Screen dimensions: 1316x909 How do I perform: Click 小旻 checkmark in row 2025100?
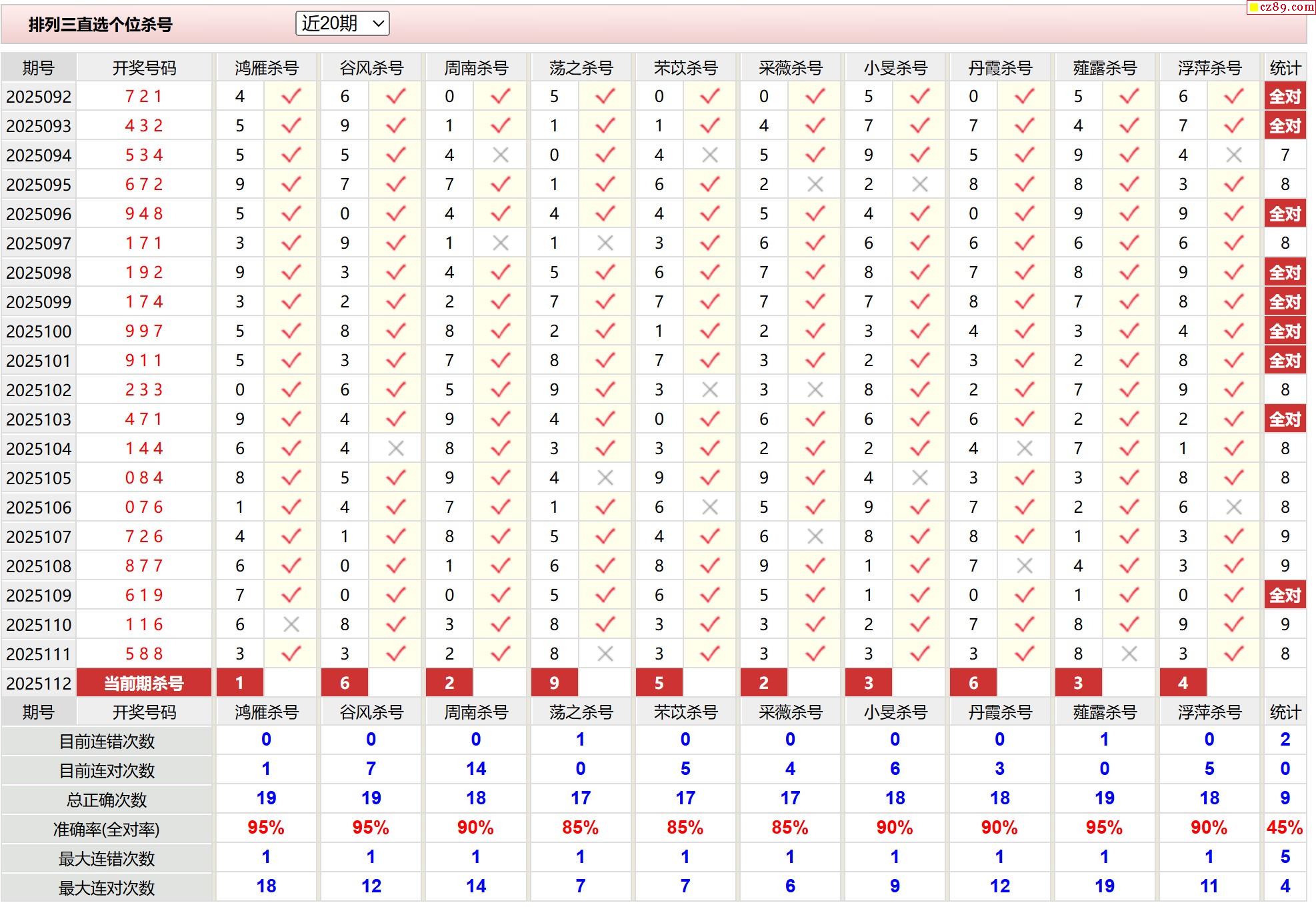pos(919,331)
